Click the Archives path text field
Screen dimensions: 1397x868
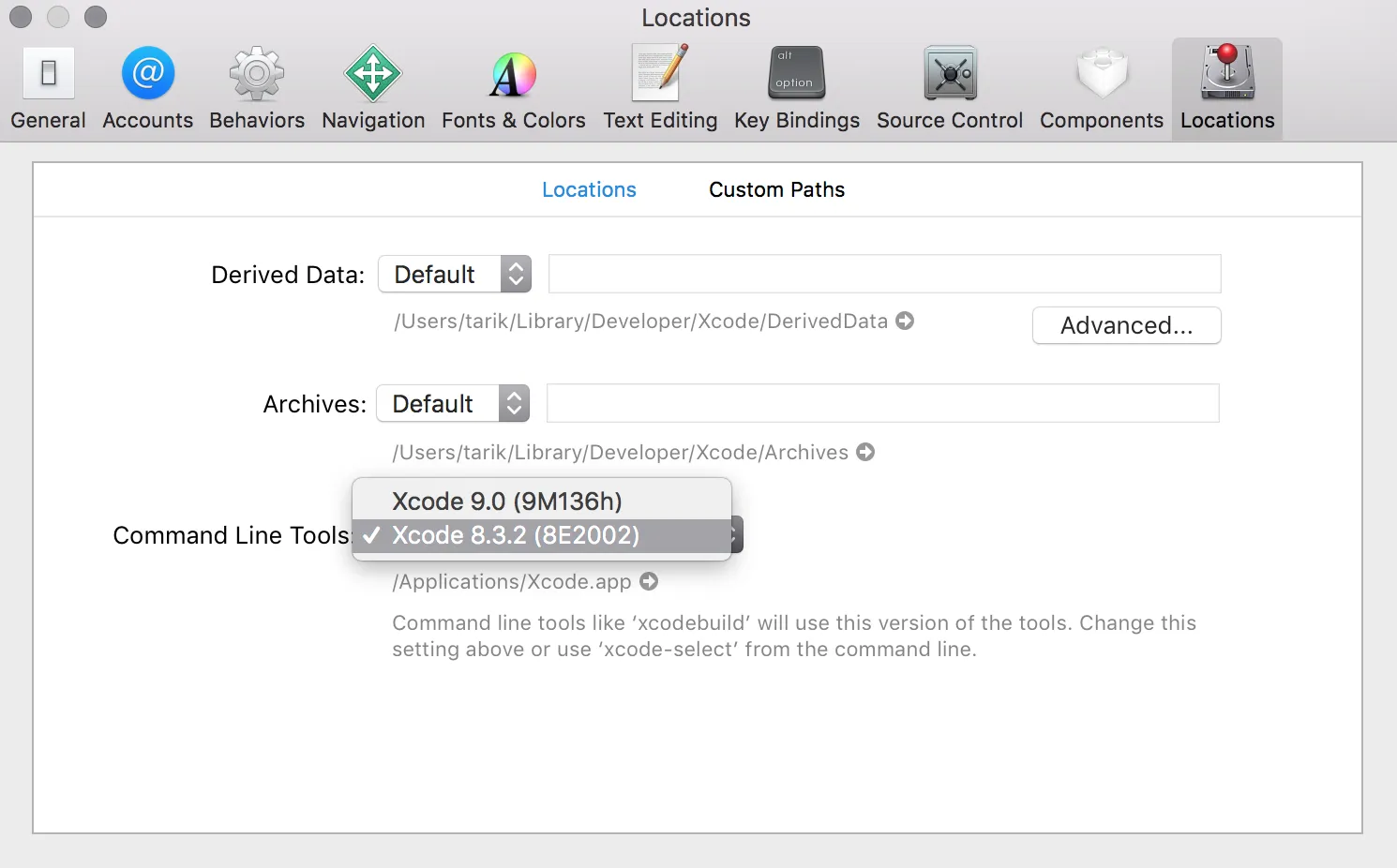tap(882, 403)
